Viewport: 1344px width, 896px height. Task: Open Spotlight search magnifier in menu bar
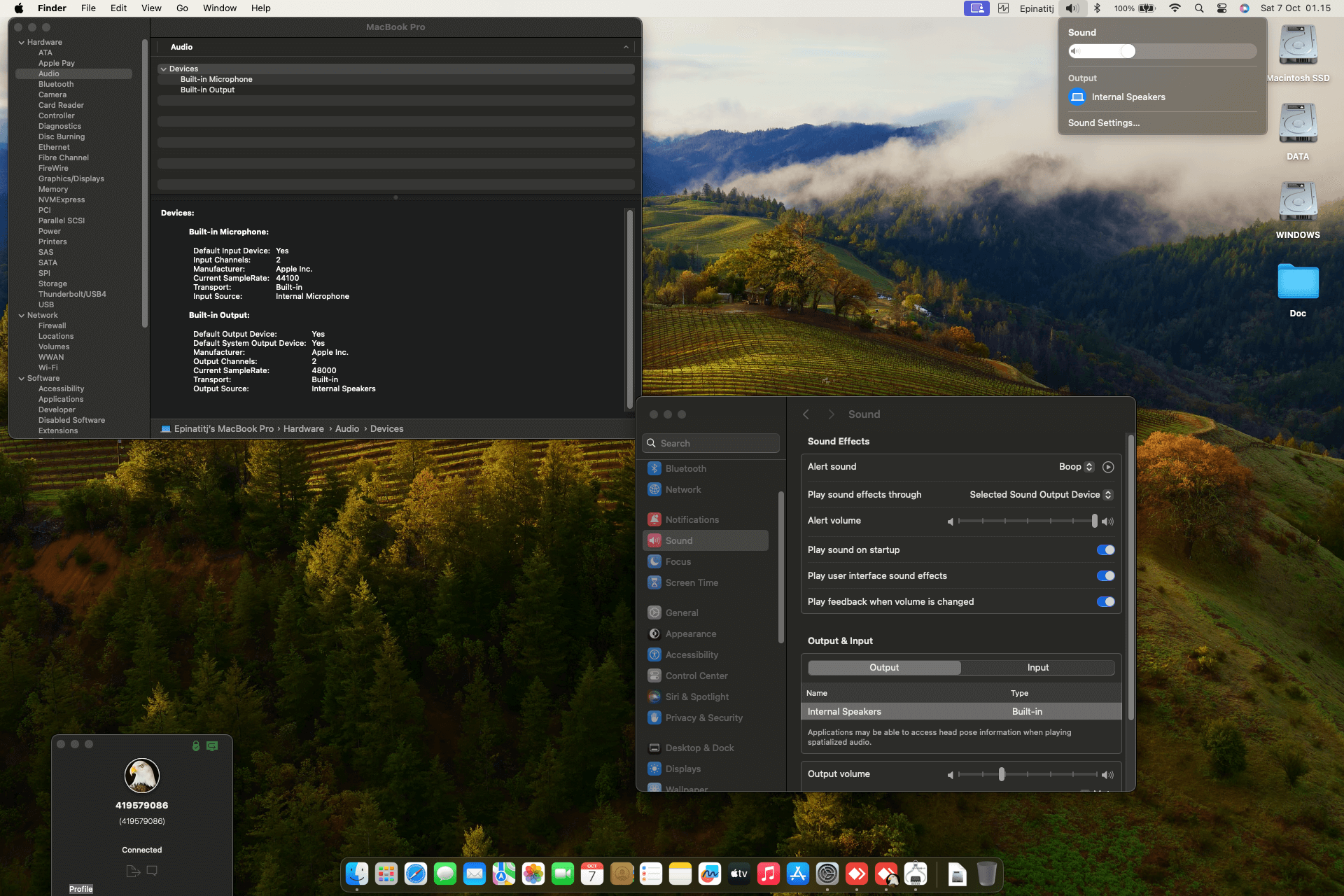(1199, 8)
